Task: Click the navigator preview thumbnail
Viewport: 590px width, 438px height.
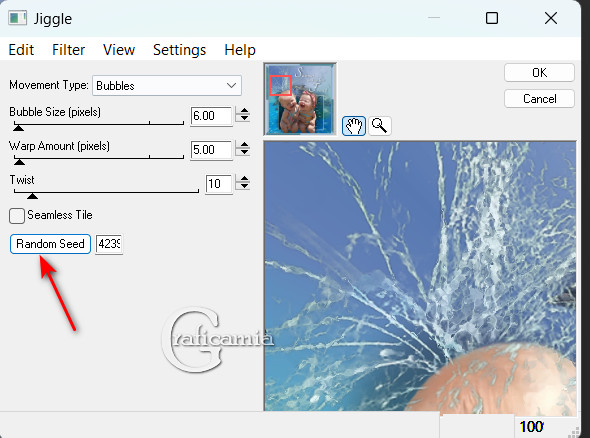Action: tap(300, 99)
